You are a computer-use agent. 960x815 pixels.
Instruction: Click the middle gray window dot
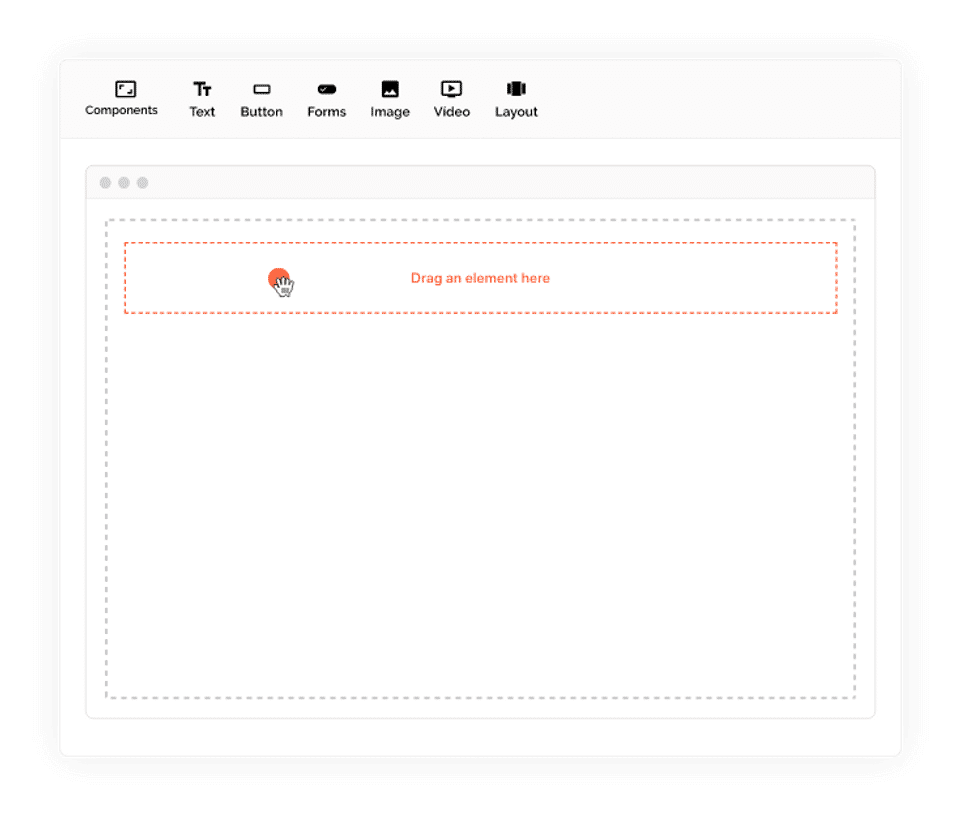pyautogui.click(x=124, y=182)
